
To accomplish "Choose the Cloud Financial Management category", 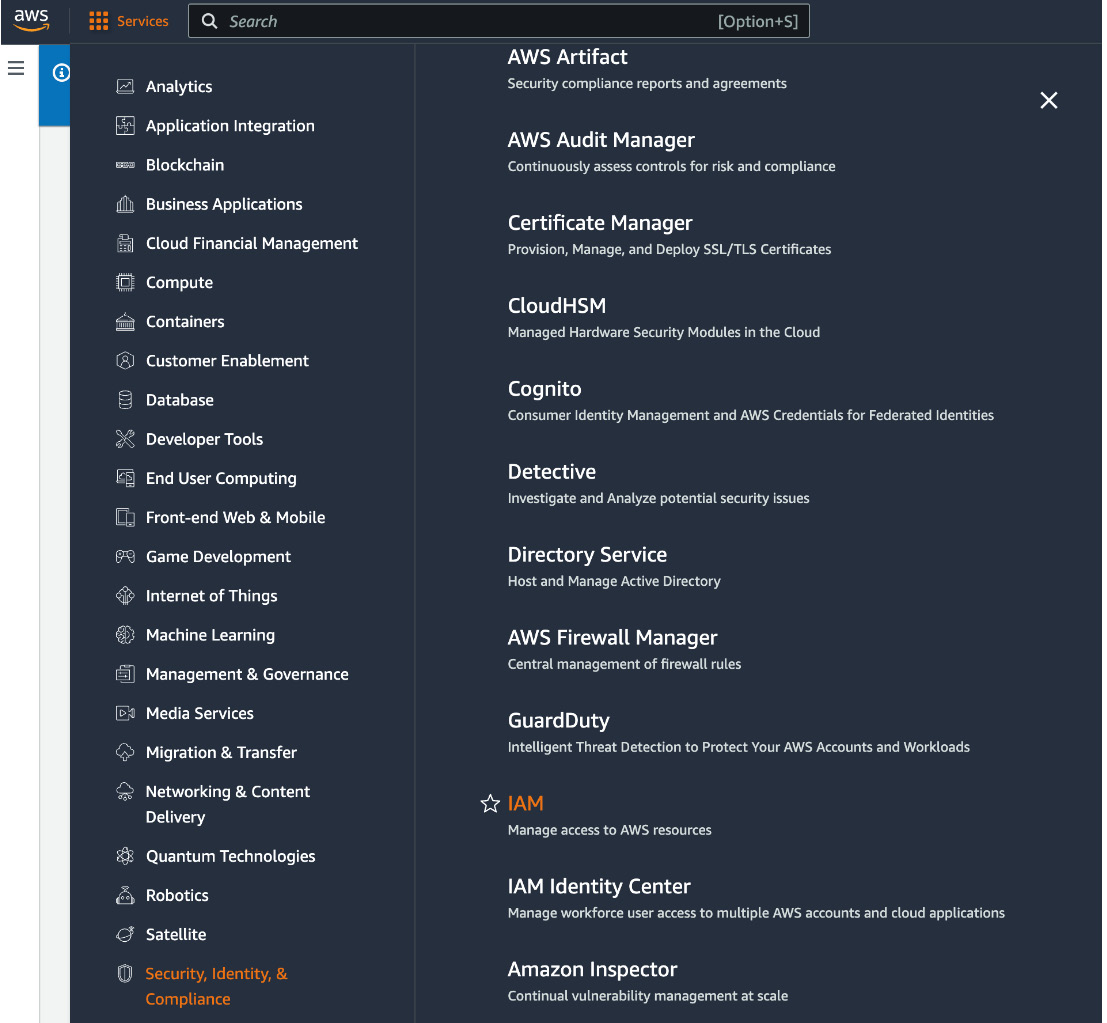I will coord(252,243).
